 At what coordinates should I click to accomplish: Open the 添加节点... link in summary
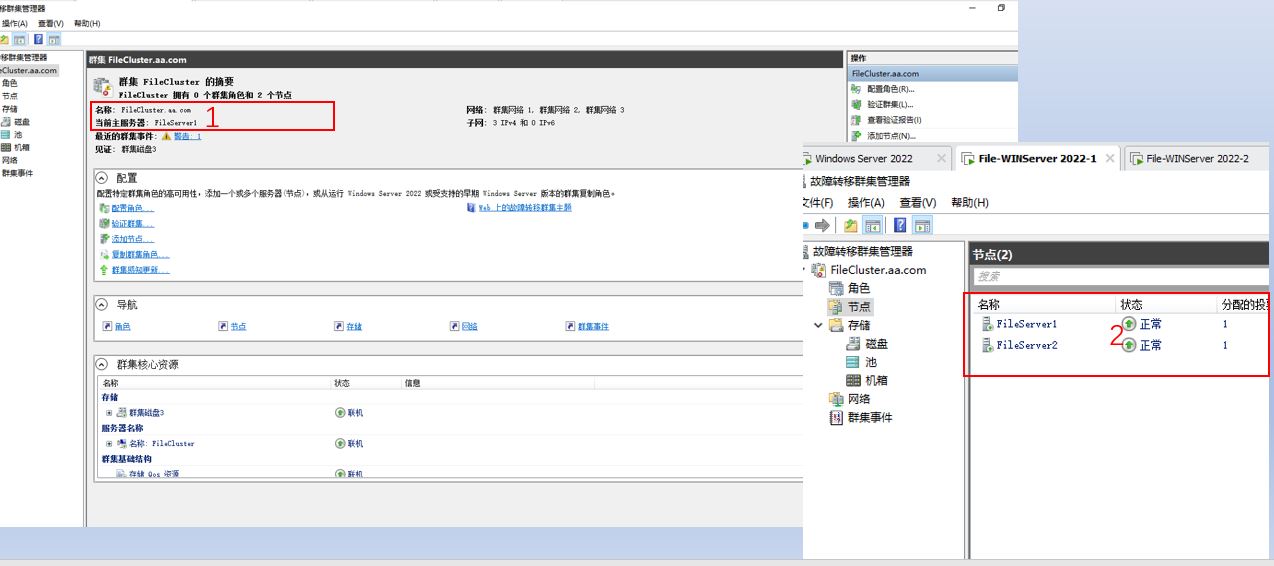[x=132, y=239]
